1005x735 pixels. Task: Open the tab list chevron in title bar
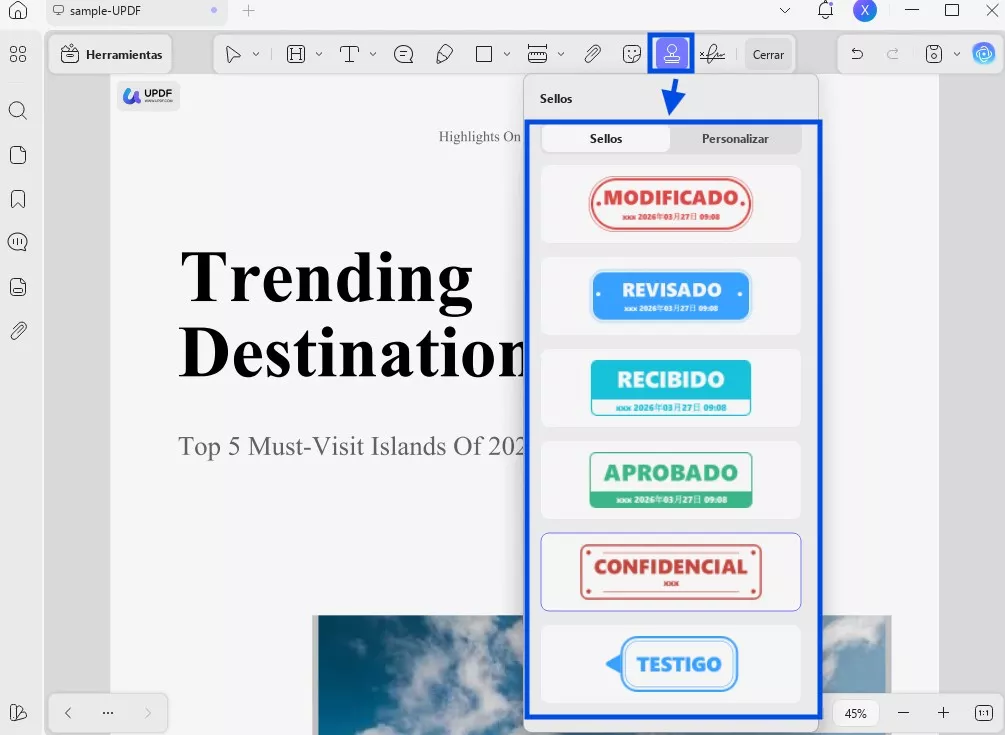(785, 10)
